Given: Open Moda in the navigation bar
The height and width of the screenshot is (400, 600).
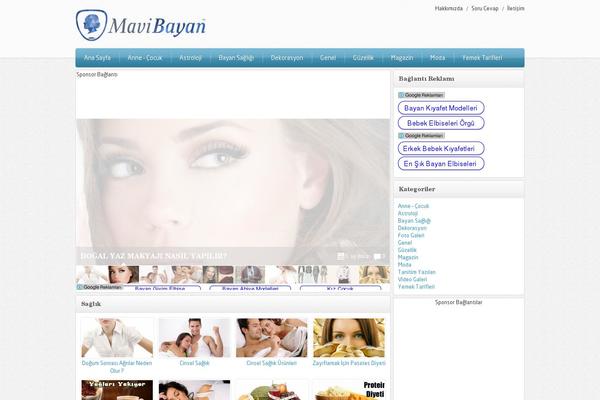Looking at the screenshot, I should tap(437, 58).
